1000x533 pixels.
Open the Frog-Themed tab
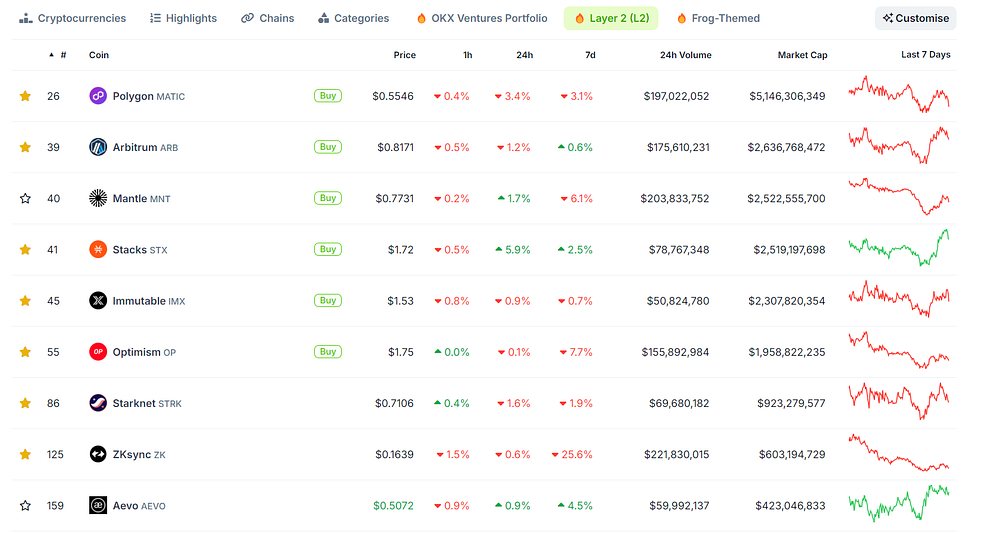click(x=719, y=18)
